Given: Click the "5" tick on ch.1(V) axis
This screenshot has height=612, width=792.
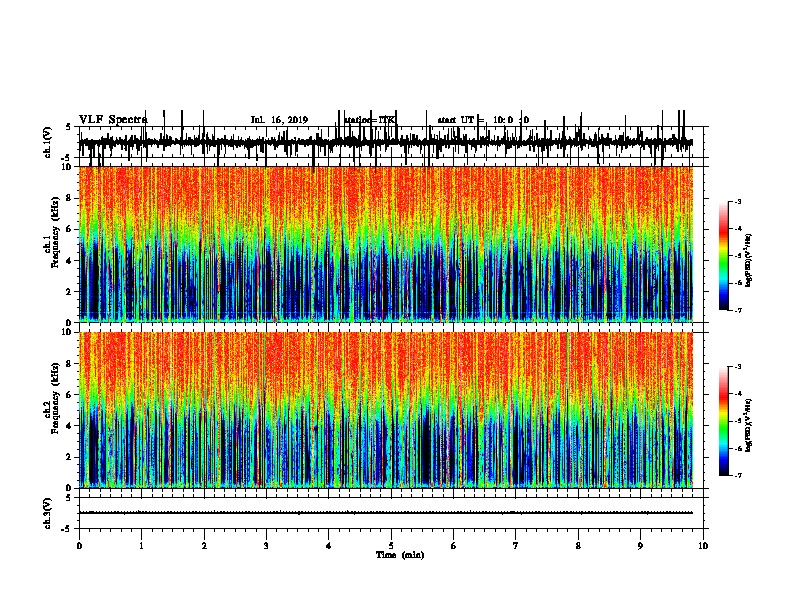Looking at the screenshot, I should [x=69, y=127].
